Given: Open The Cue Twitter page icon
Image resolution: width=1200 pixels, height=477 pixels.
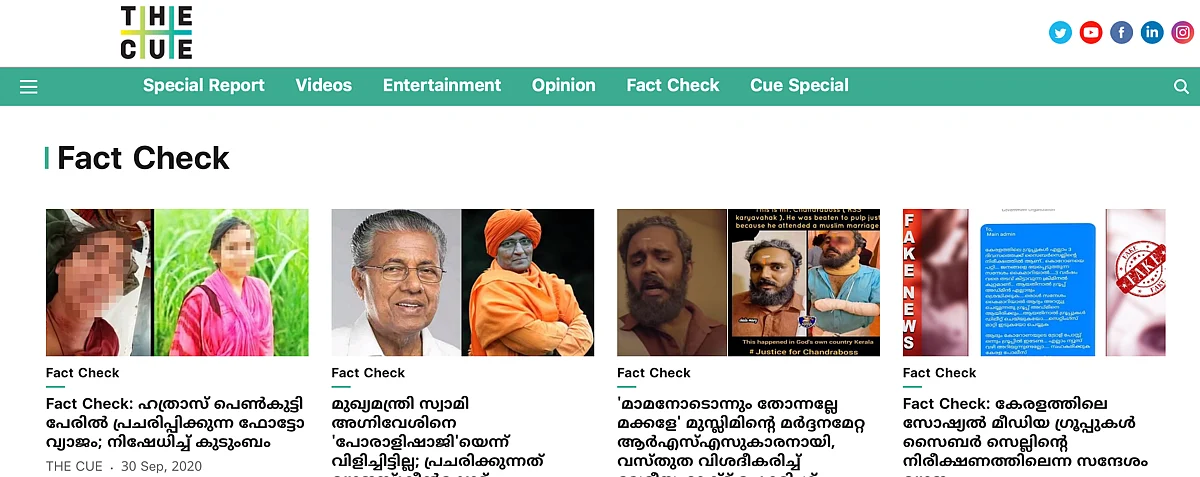Looking at the screenshot, I should pyautogui.click(x=1060, y=33).
